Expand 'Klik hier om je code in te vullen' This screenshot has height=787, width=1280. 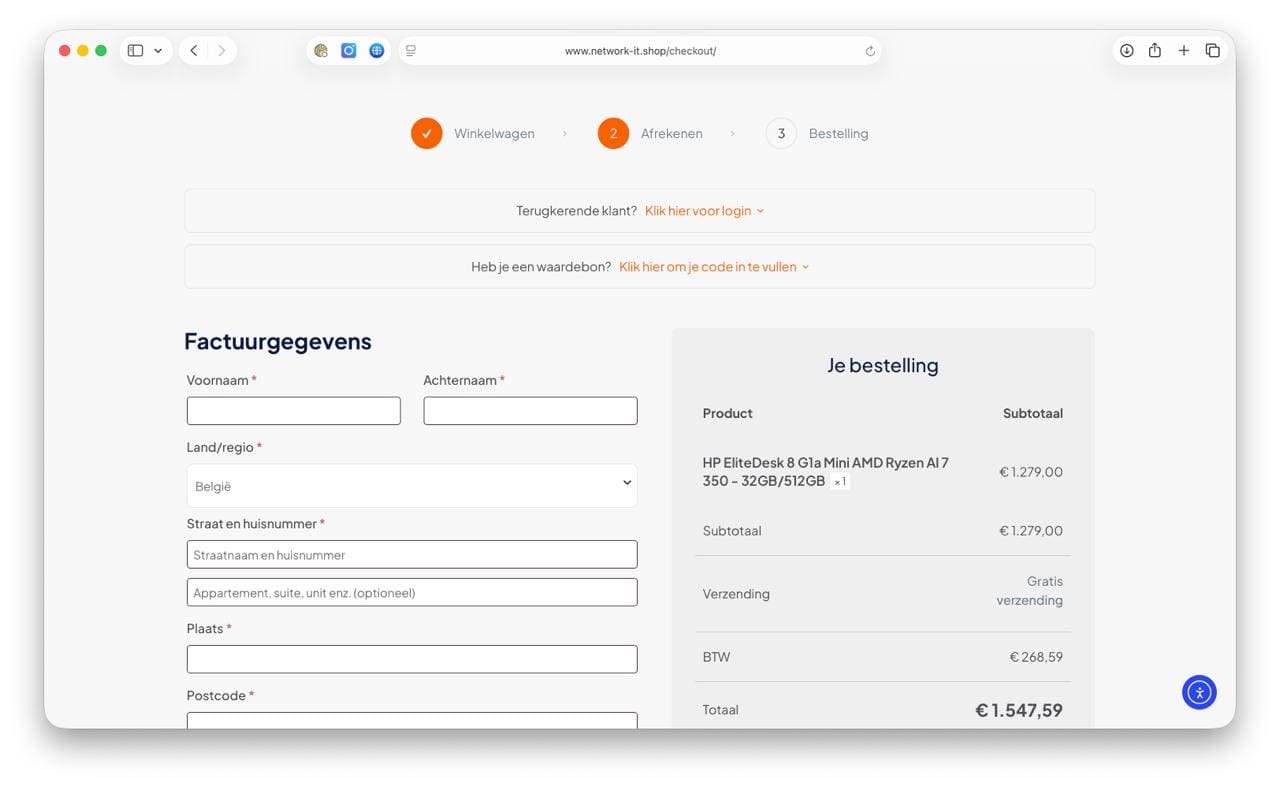click(714, 267)
